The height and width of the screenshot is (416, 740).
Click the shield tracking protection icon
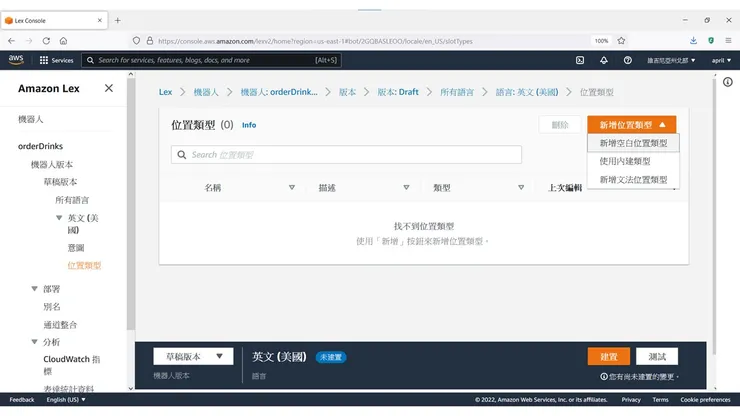point(136,41)
